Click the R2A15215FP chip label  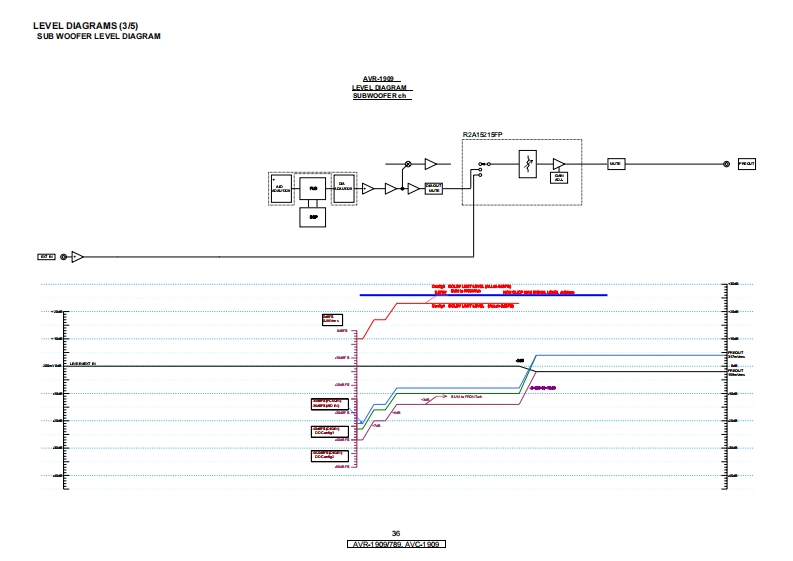[x=483, y=134]
